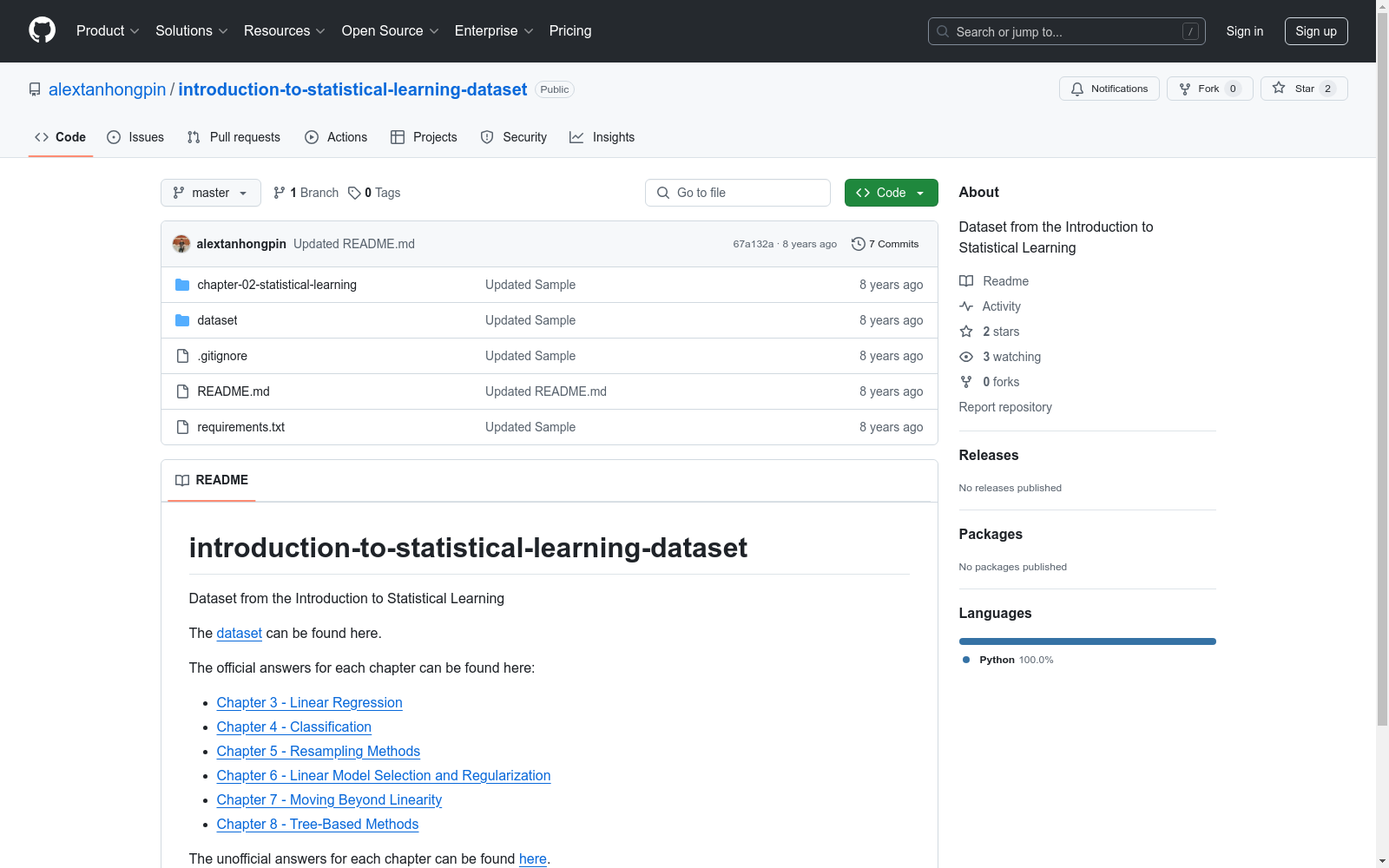
Task: Click the branch icon beside 1 Branch
Action: 280,193
